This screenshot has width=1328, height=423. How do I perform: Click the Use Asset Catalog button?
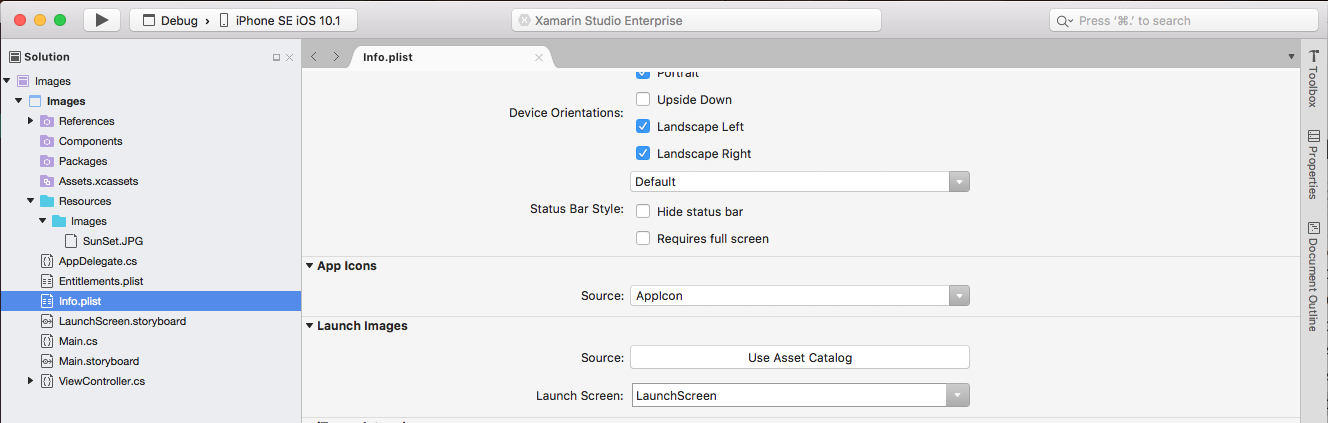coord(800,357)
